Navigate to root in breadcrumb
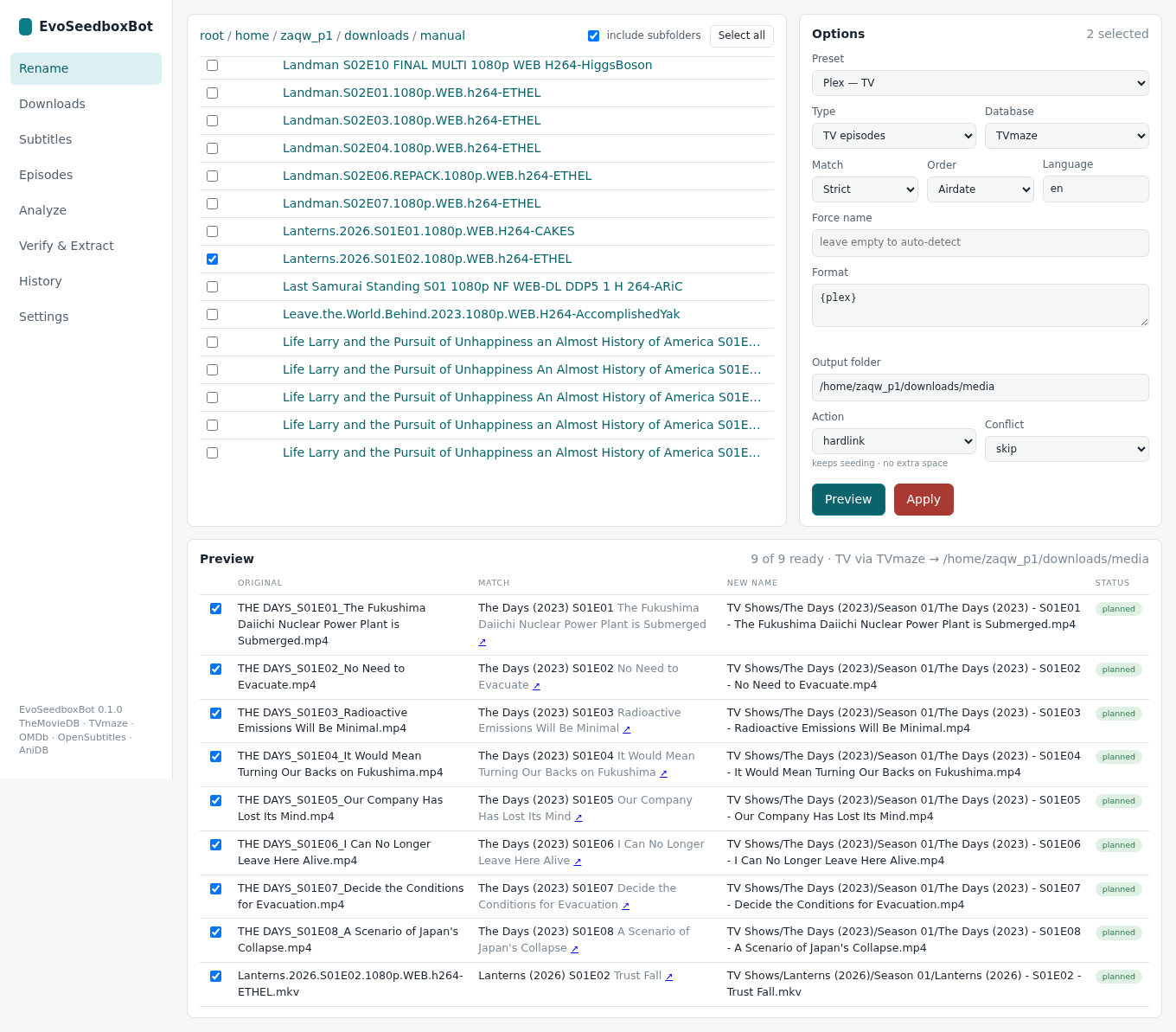This screenshot has width=1176, height=1032. [212, 35]
